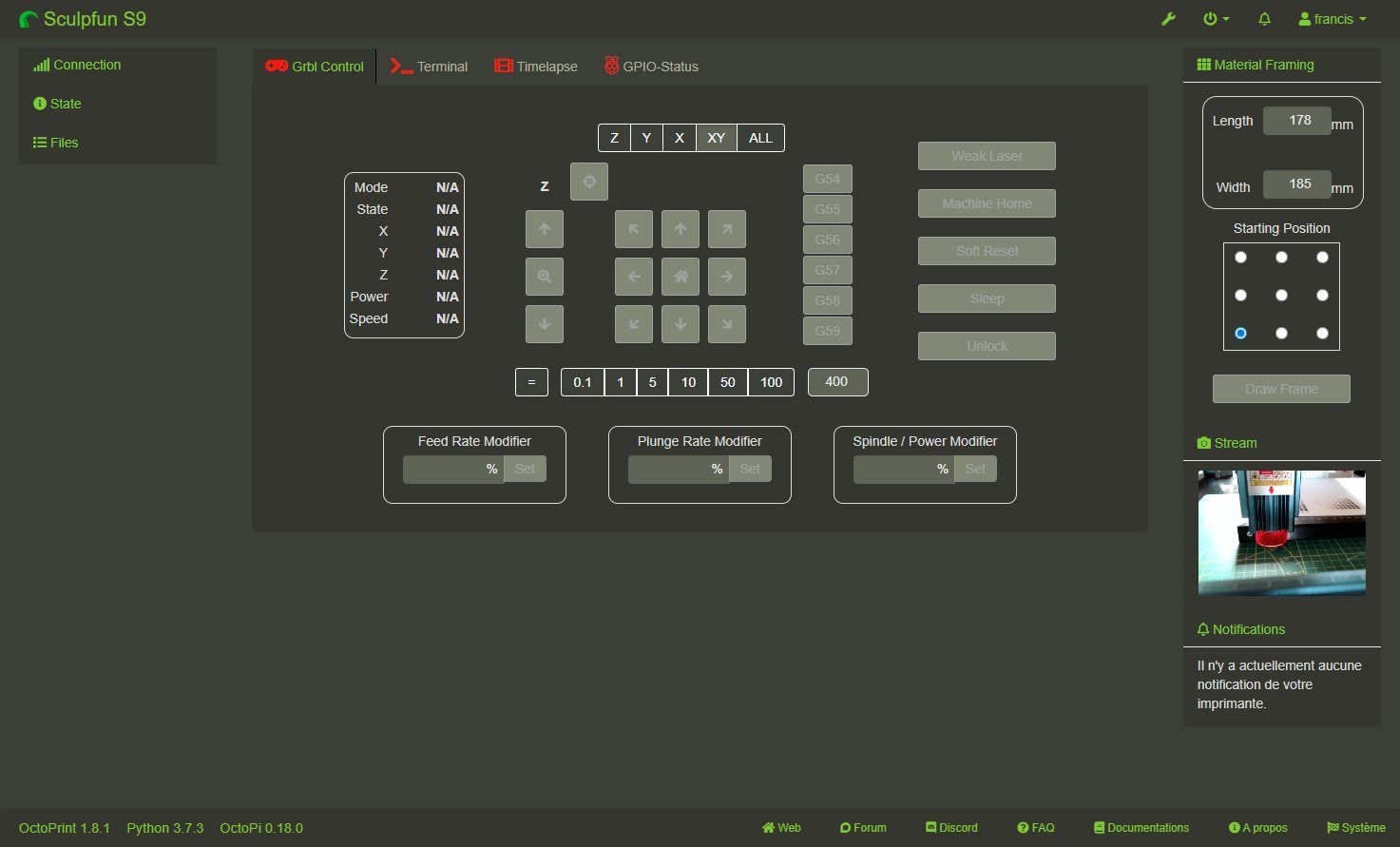Expand the State sidebar panel
Viewport: 1400px width, 847px height.
point(57,104)
